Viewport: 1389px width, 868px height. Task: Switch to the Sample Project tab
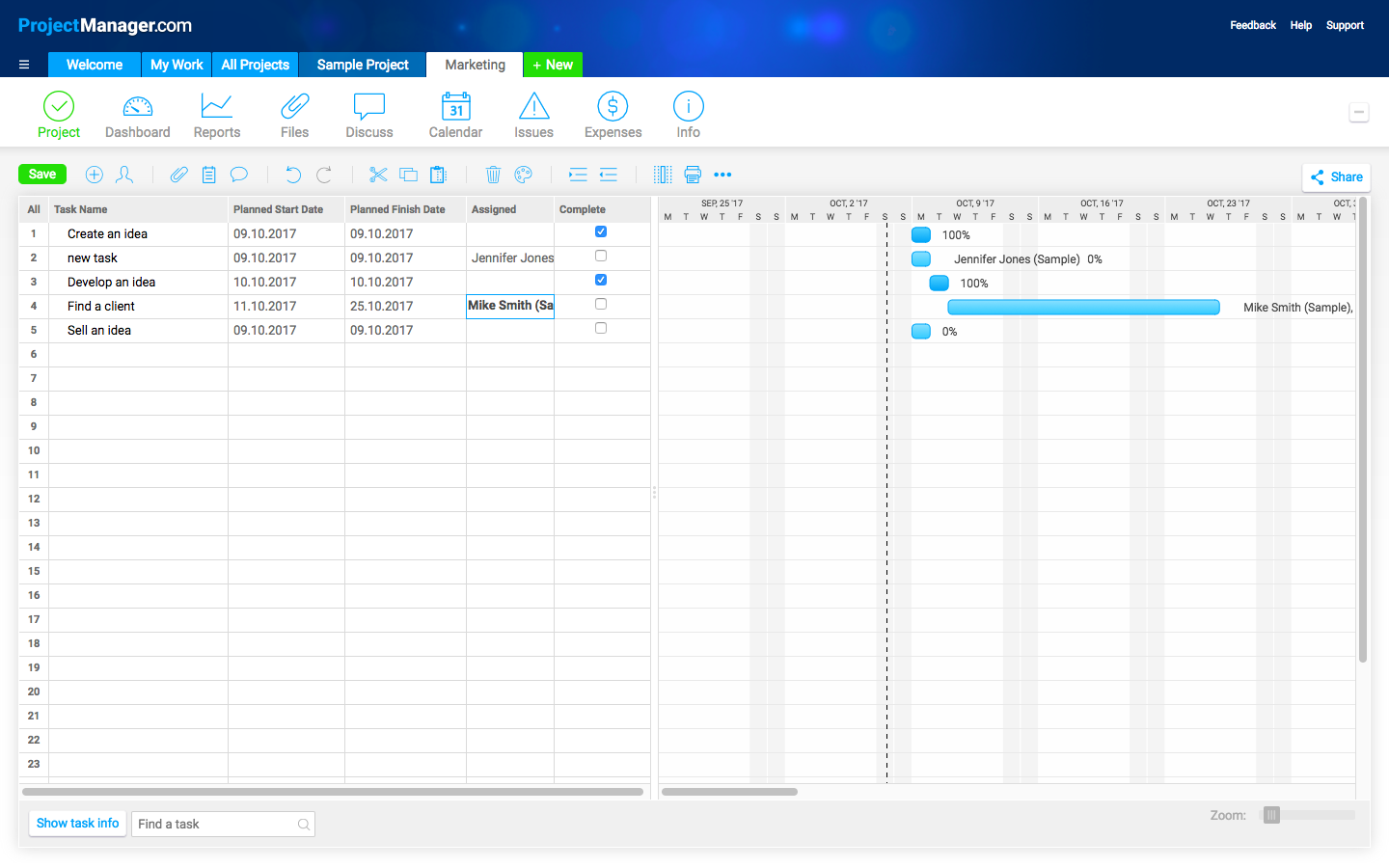pos(363,65)
